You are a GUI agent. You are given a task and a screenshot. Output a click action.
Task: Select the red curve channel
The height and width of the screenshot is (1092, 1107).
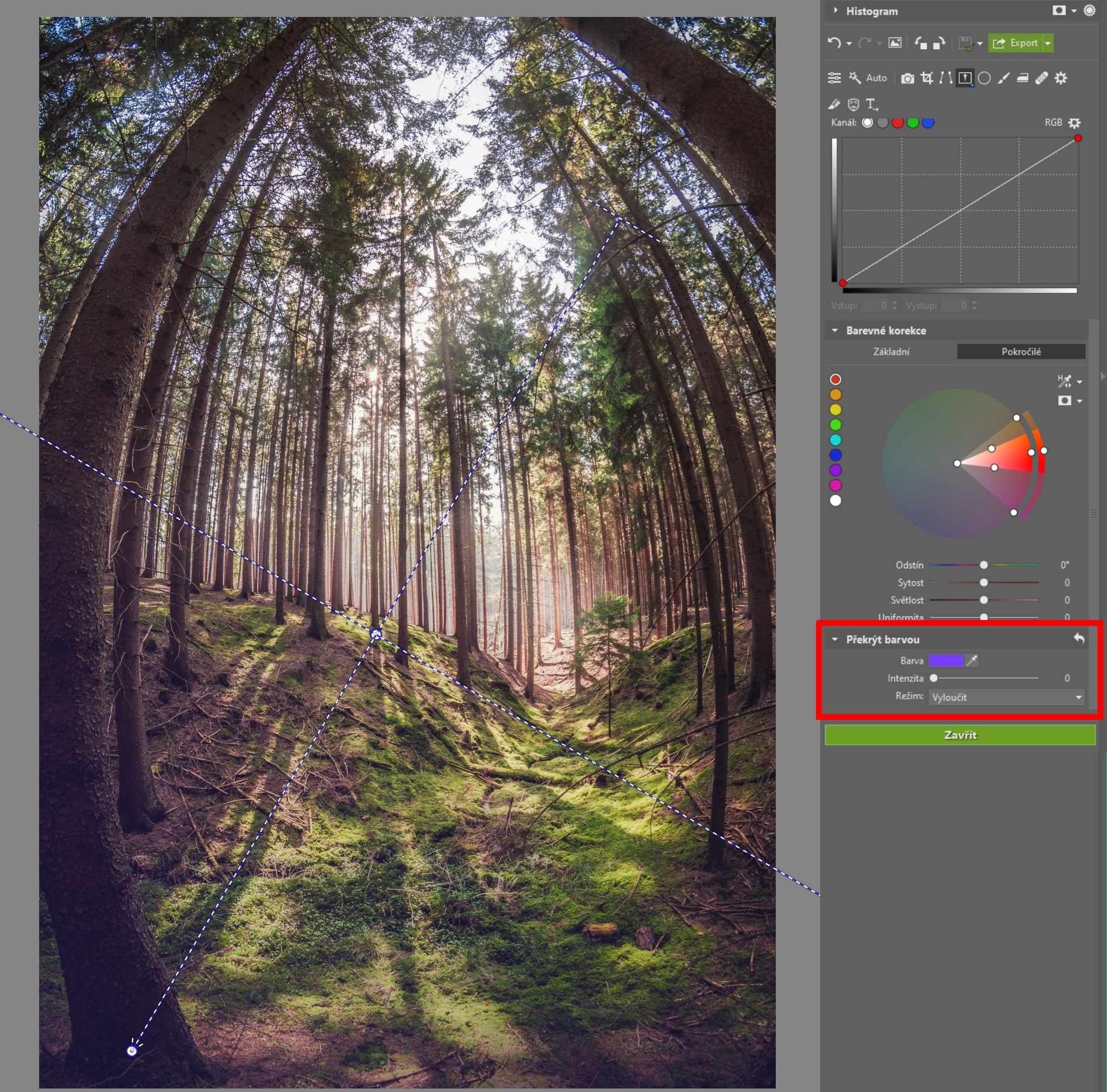click(898, 123)
